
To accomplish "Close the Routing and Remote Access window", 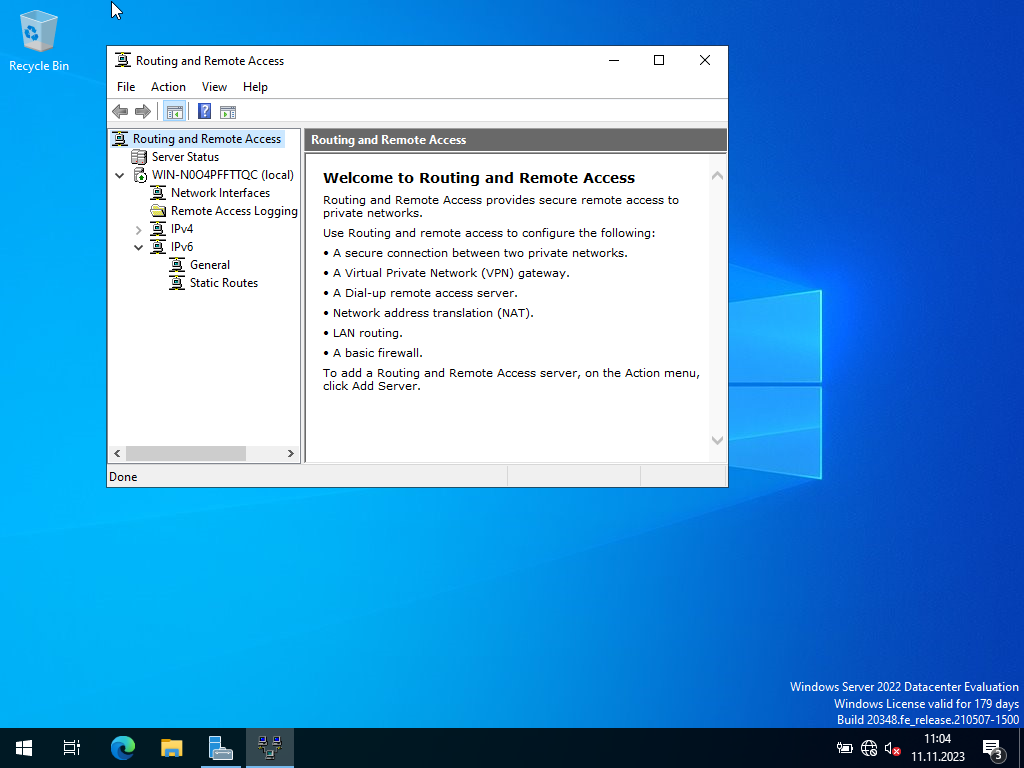I will click(x=705, y=60).
